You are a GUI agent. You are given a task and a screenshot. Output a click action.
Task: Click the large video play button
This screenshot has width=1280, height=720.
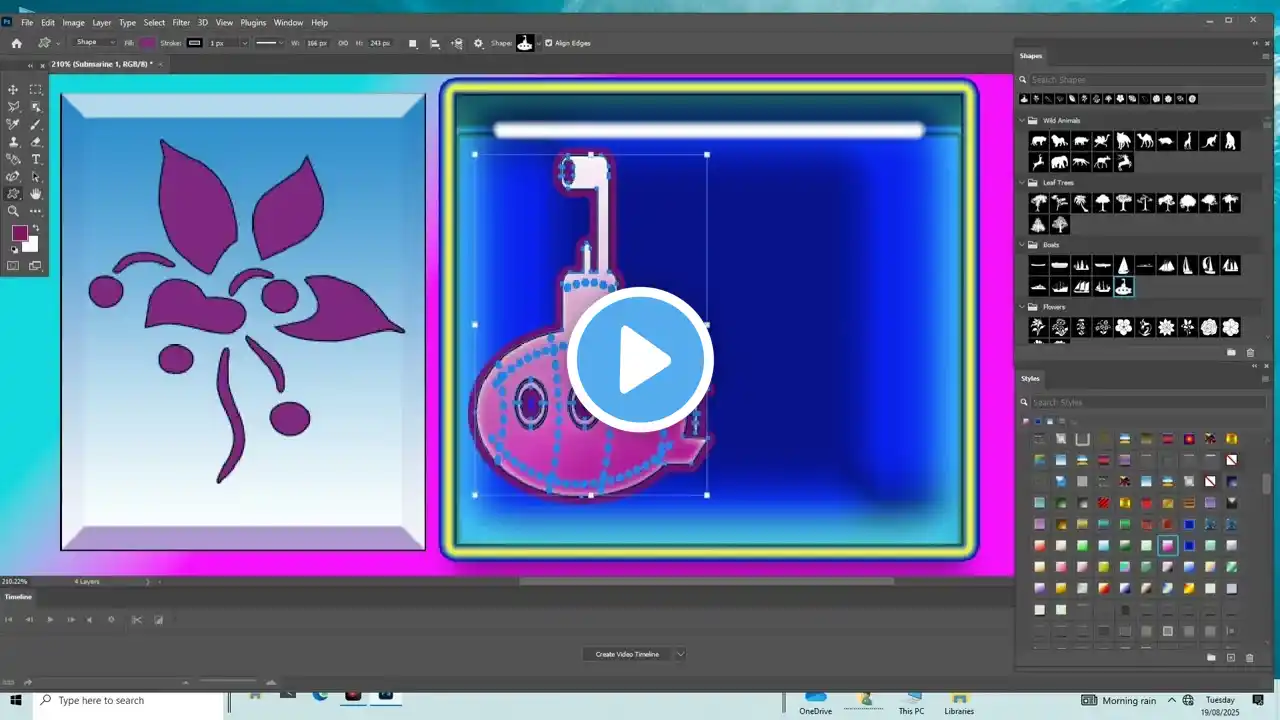[x=640, y=360]
